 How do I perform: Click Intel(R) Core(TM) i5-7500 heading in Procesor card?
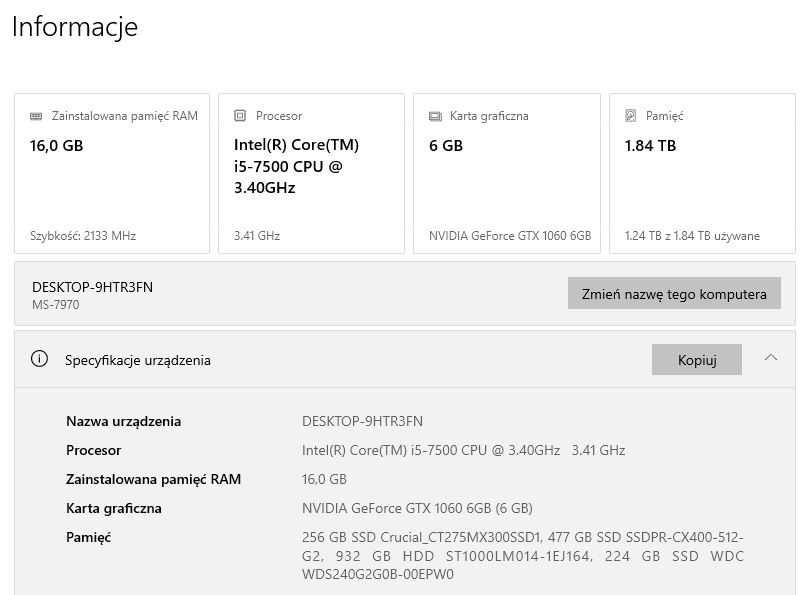coord(296,166)
